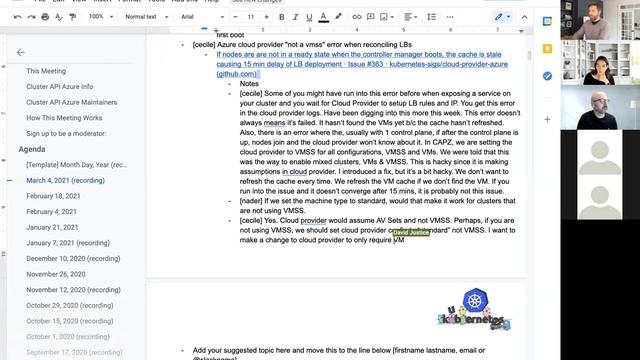Jump to December 10, 2020 (recording) entry
640x360 pixels.
point(73,259)
